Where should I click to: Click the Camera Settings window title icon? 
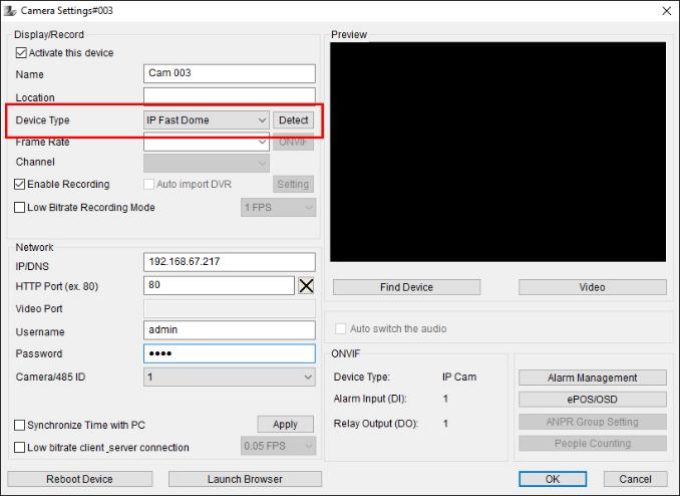click(11, 10)
